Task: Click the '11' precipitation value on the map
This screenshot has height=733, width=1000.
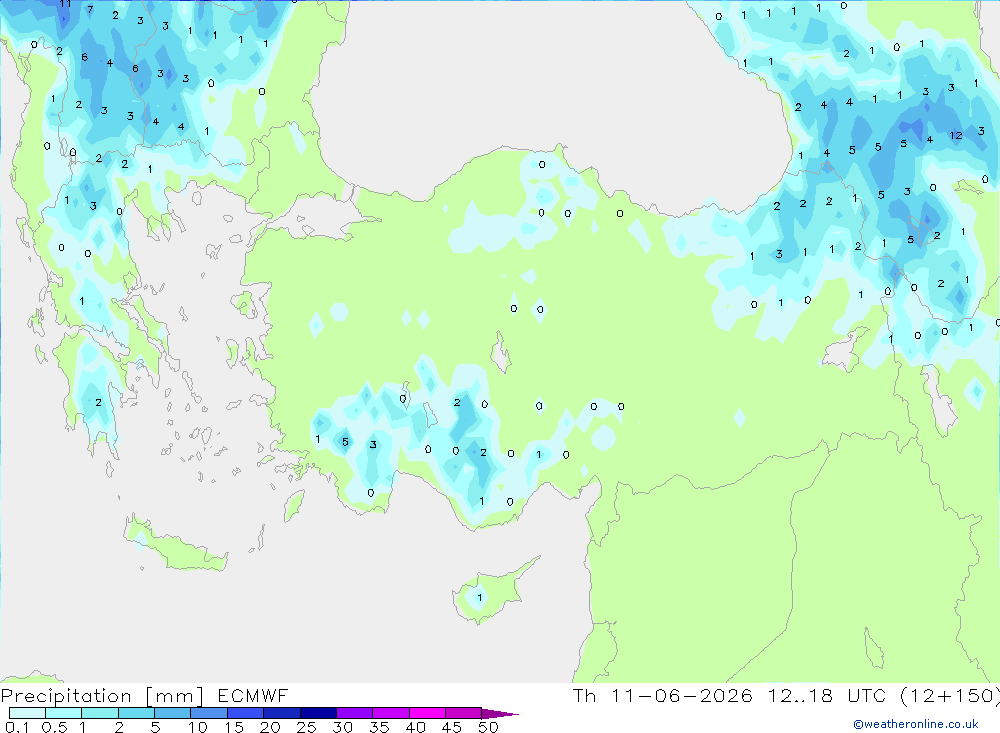Action: (x=64, y=4)
